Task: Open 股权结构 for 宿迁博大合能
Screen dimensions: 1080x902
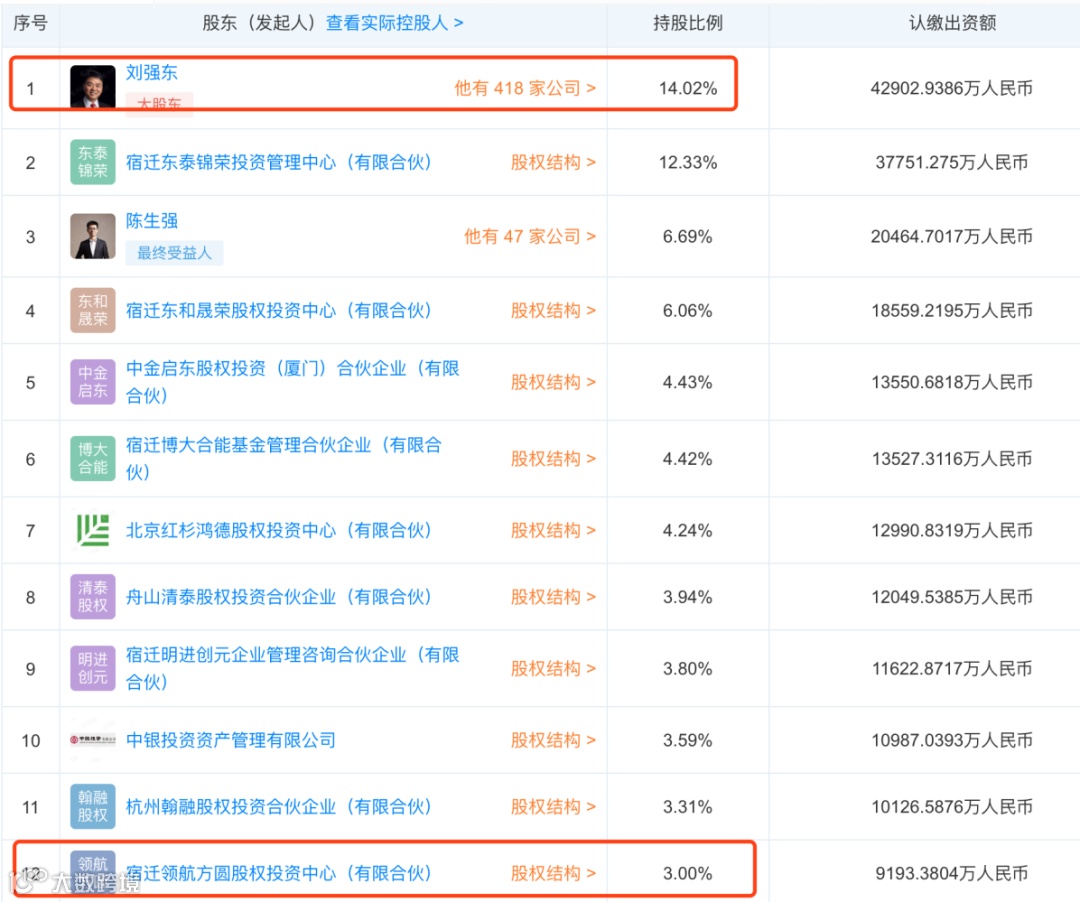Action: (553, 459)
